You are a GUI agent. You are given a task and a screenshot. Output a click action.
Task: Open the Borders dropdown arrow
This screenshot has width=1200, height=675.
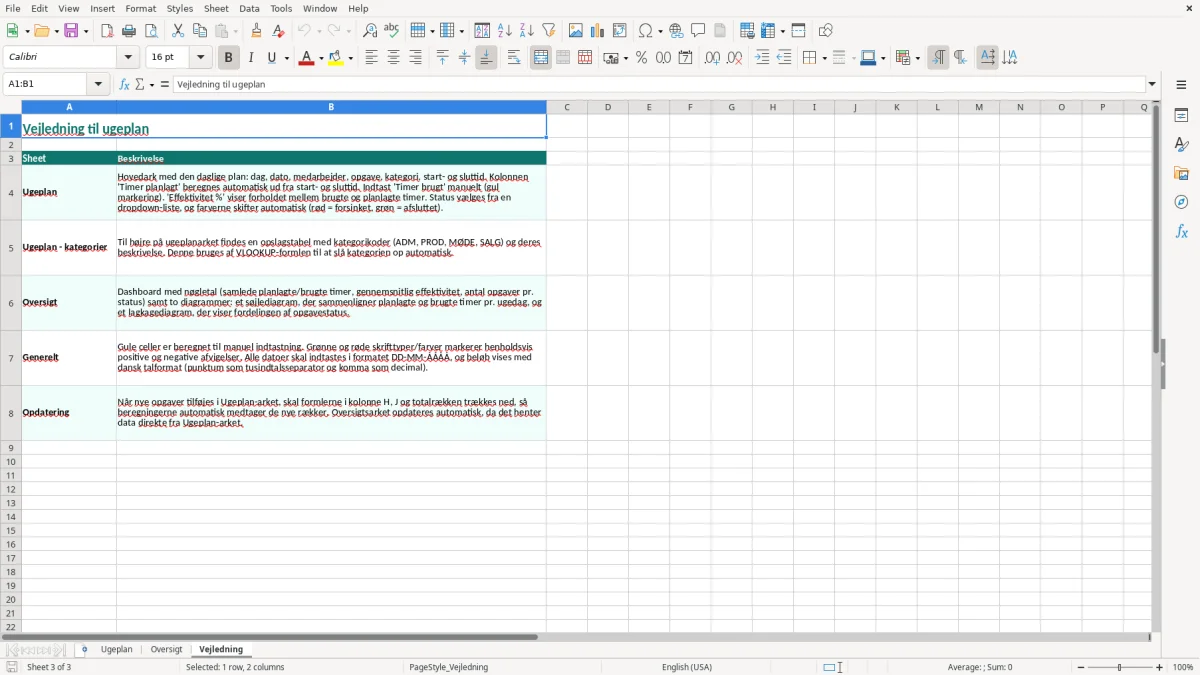(824, 59)
